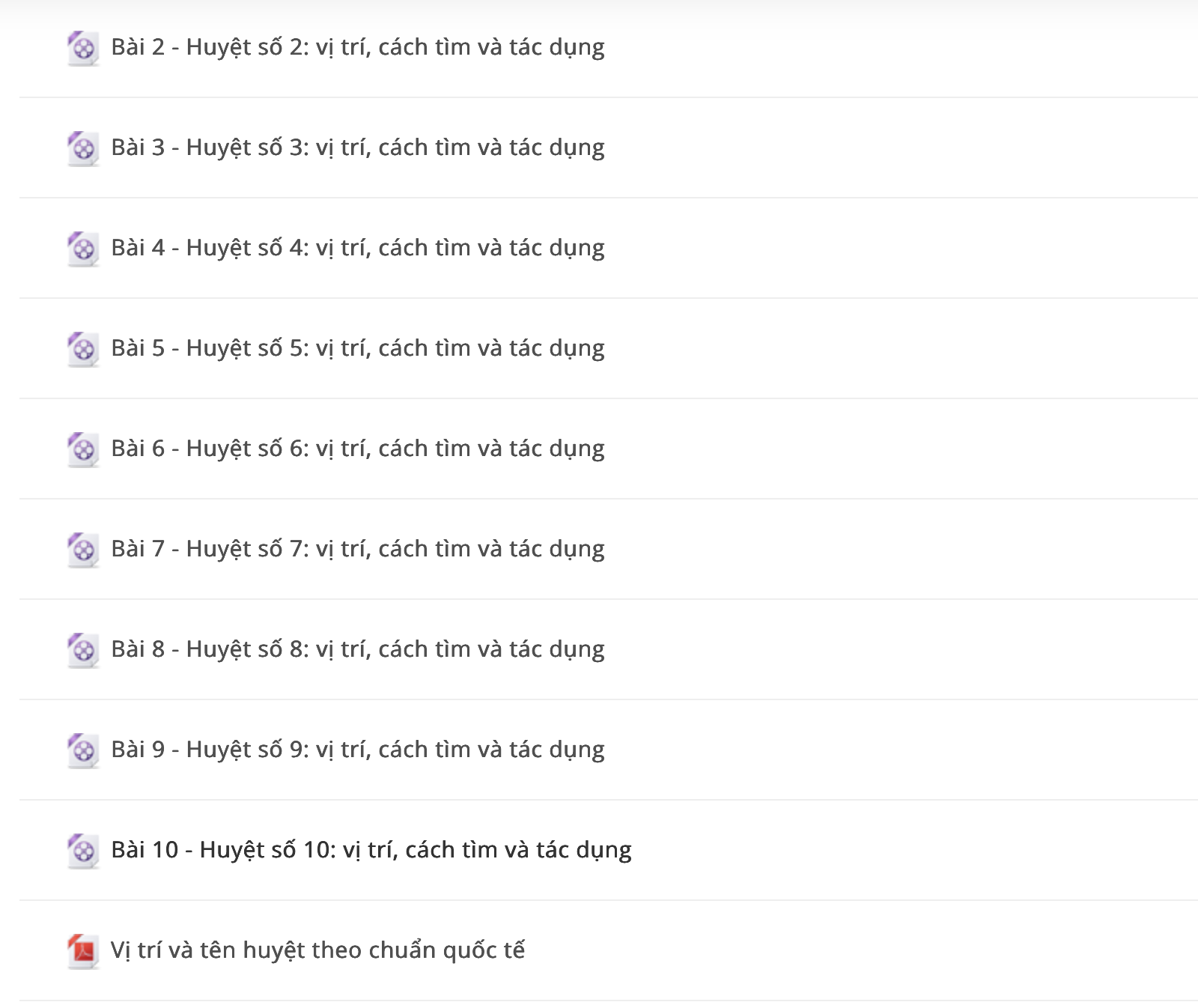The height and width of the screenshot is (1008, 1198).
Task: Open 'Vị trí và tên huyệt theo chuẩn quốc tế'
Action: click(318, 950)
